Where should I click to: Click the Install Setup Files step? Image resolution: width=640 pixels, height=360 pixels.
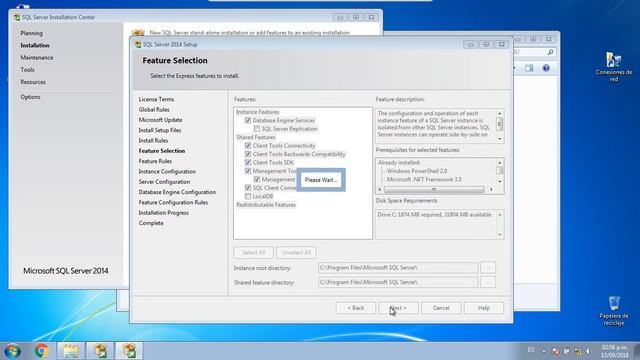pos(160,130)
